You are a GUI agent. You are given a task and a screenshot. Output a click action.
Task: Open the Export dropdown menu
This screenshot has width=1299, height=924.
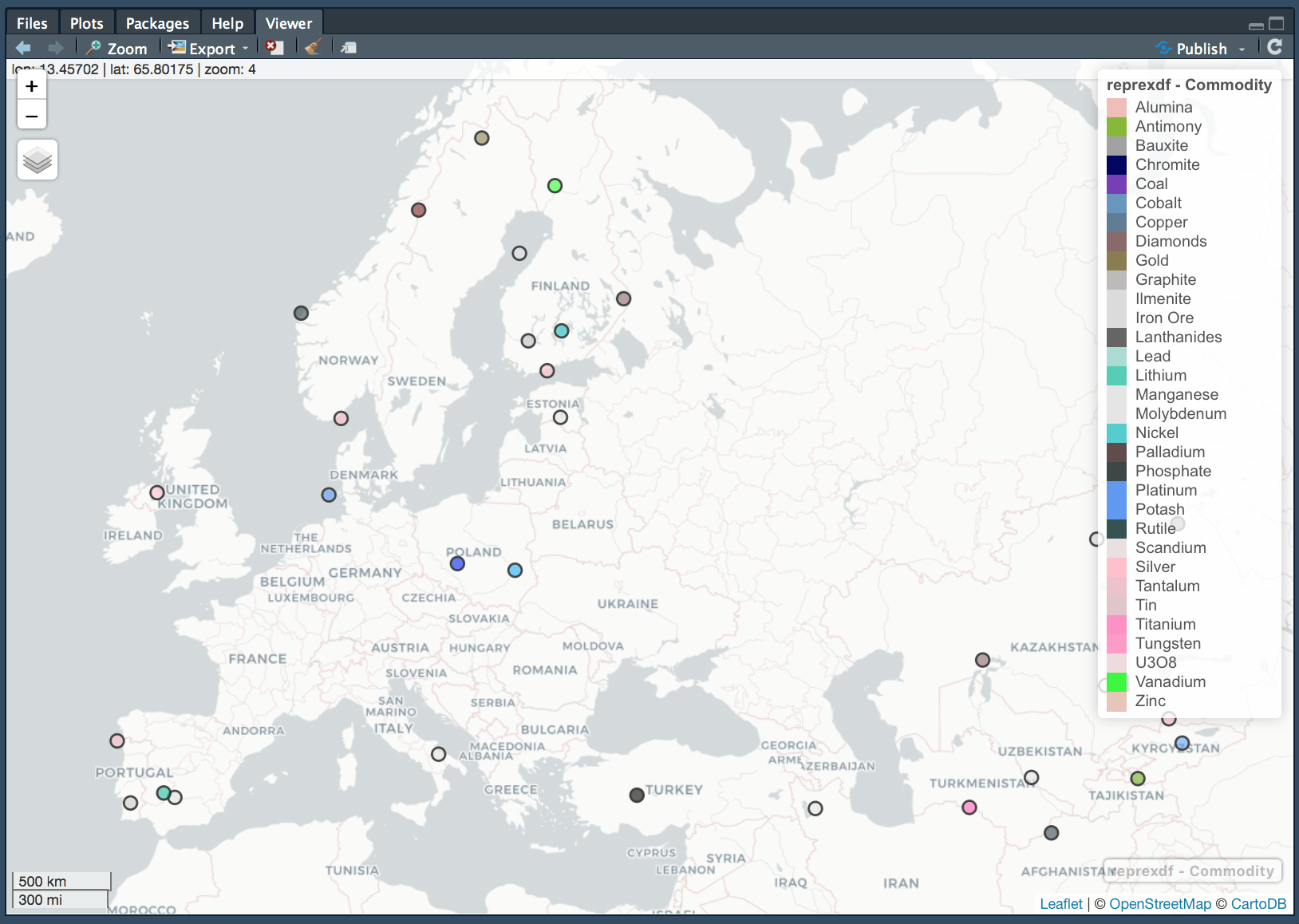click(x=208, y=48)
